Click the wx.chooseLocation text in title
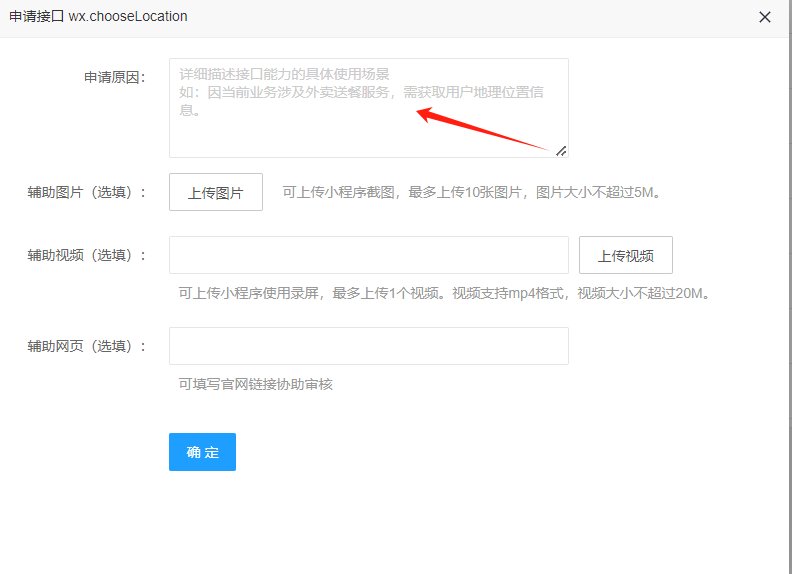This screenshot has width=792, height=574. coord(127,17)
